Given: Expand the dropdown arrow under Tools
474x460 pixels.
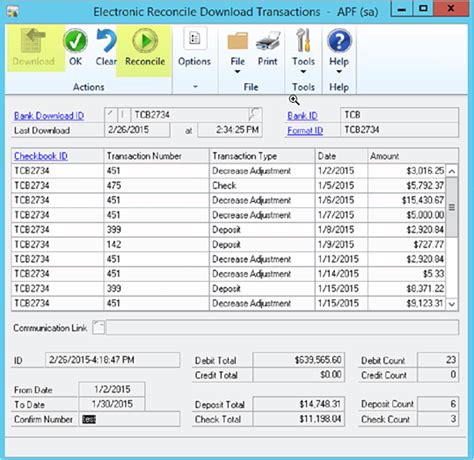Looking at the screenshot, I should [x=303, y=72].
